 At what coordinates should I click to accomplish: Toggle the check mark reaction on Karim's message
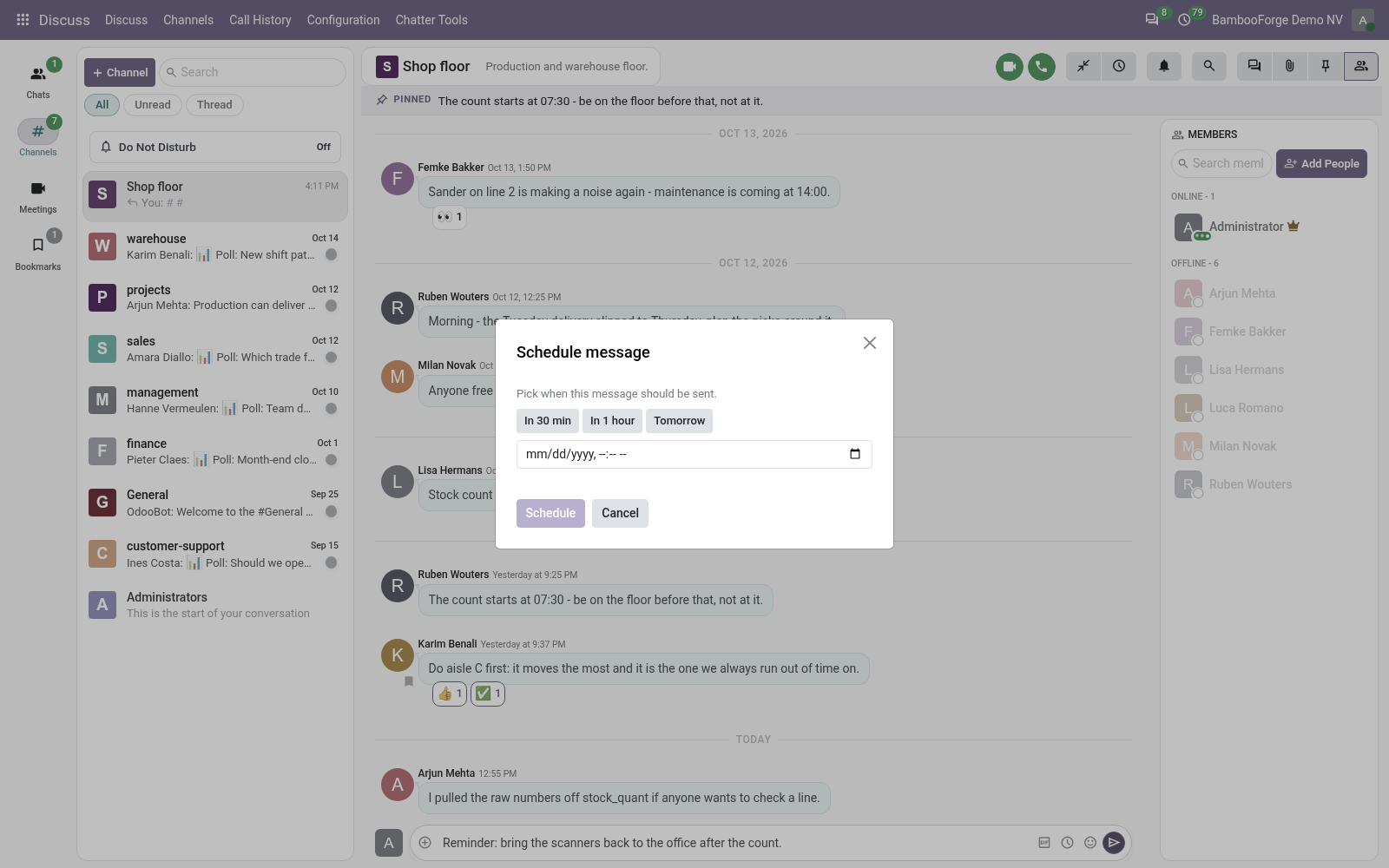pyautogui.click(x=488, y=694)
